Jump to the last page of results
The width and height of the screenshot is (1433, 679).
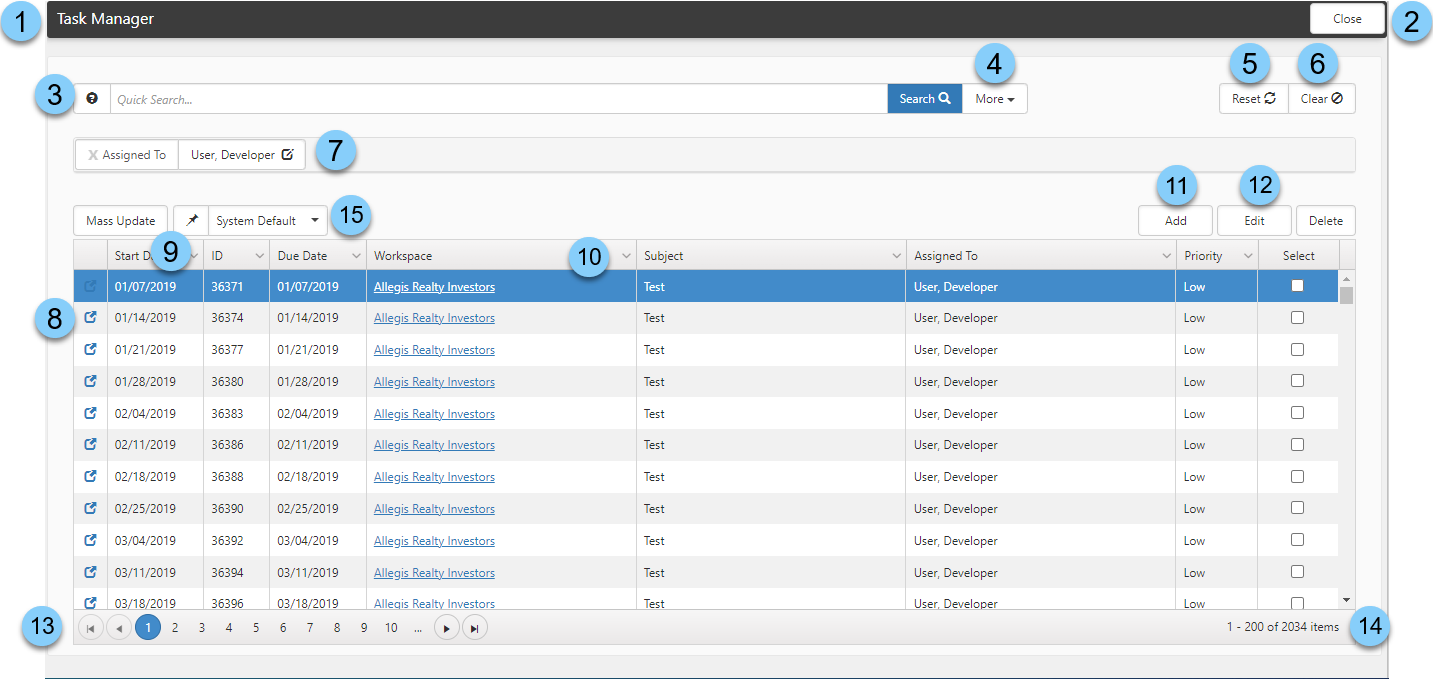pyautogui.click(x=475, y=628)
